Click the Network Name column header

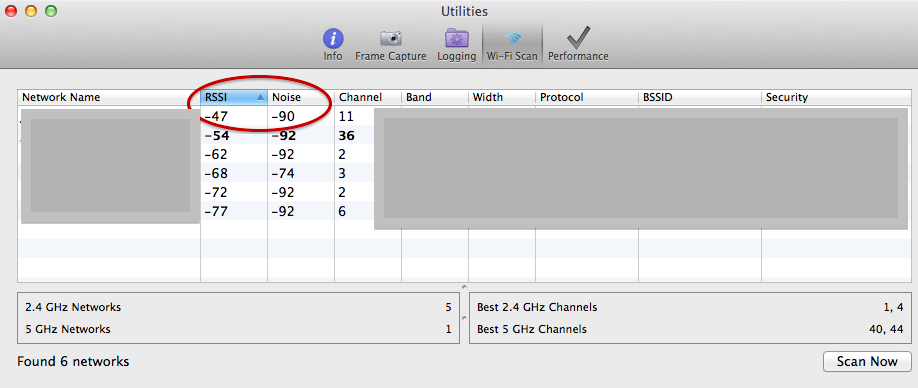coord(109,97)
